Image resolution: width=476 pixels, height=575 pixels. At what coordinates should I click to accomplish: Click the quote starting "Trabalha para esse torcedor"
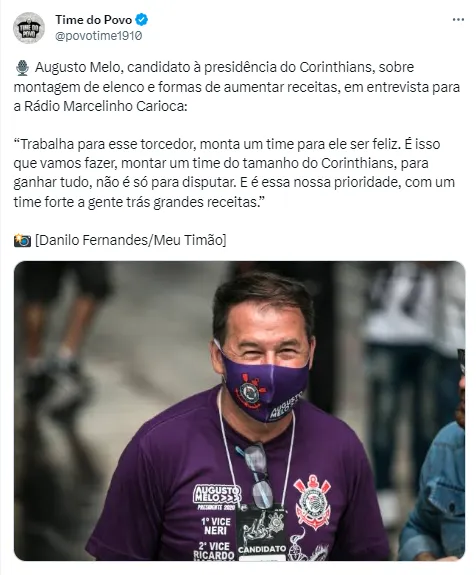click(x=234, y=173)
